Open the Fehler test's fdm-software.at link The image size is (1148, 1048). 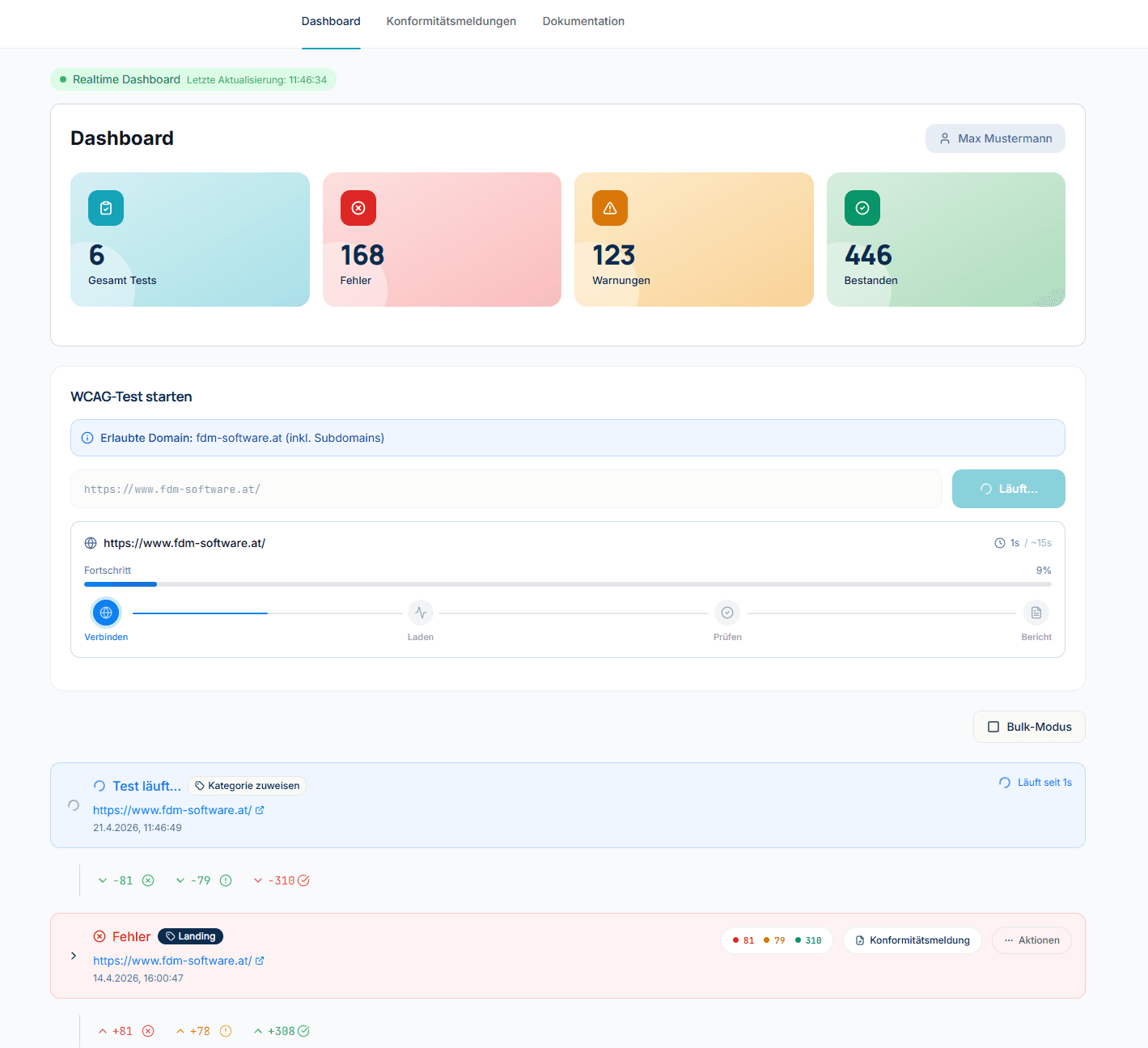pos(172,961)
